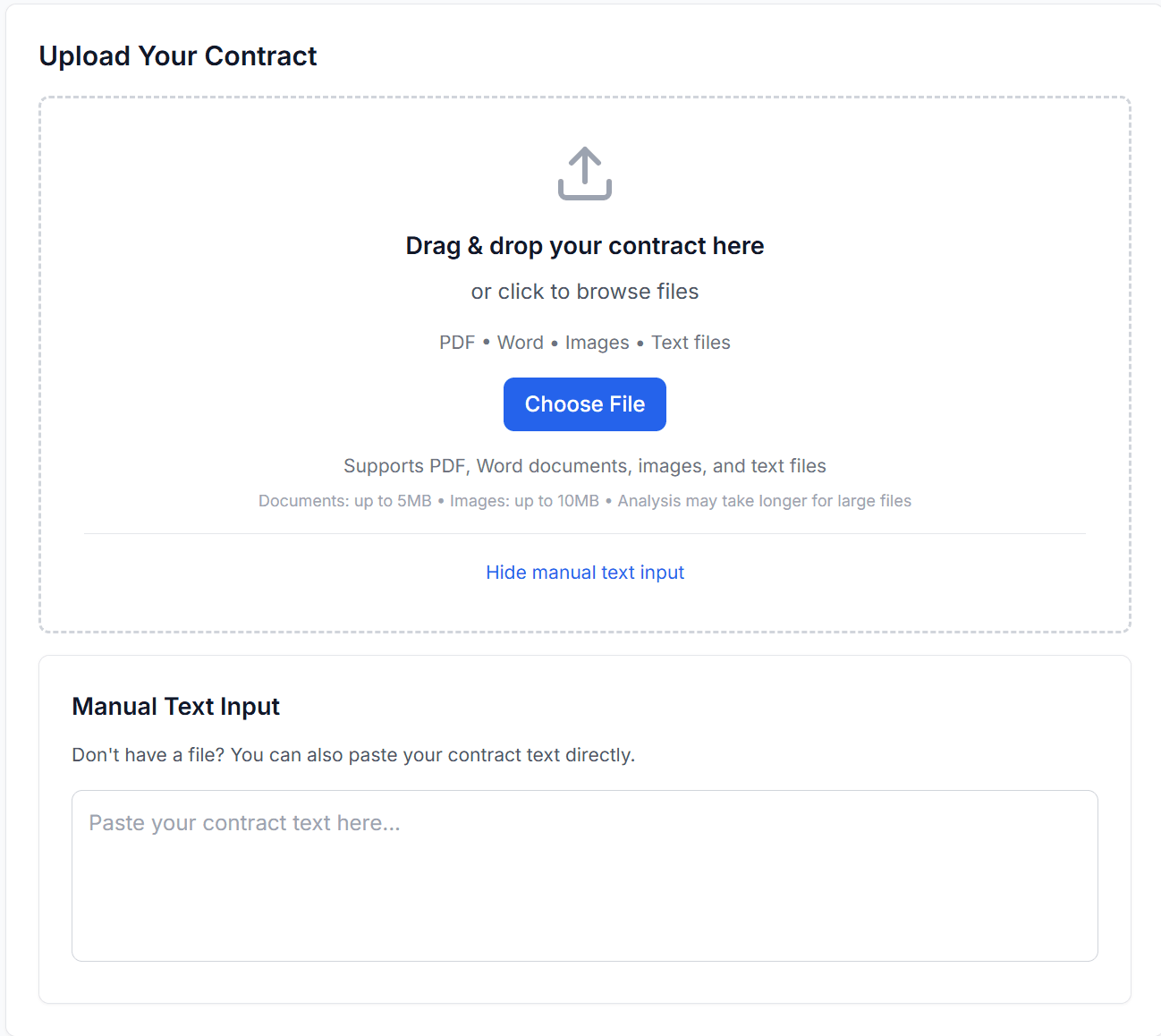The image size is (1161, 1036).
Task: Click 'Supports PDF, Word documents' text
Action: click(x=584, y=465)
